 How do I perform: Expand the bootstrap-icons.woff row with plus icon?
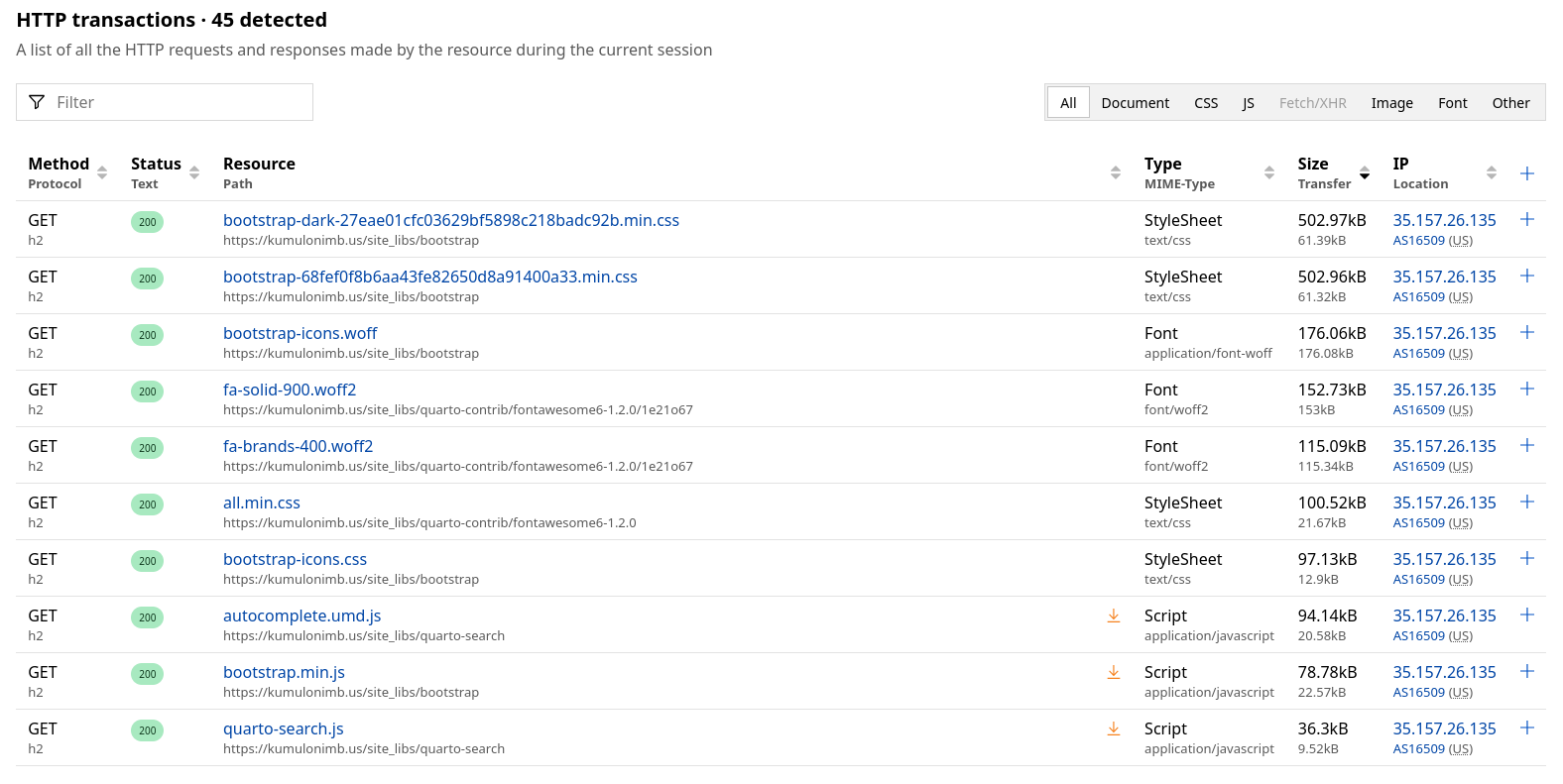tap(1527, 333)
